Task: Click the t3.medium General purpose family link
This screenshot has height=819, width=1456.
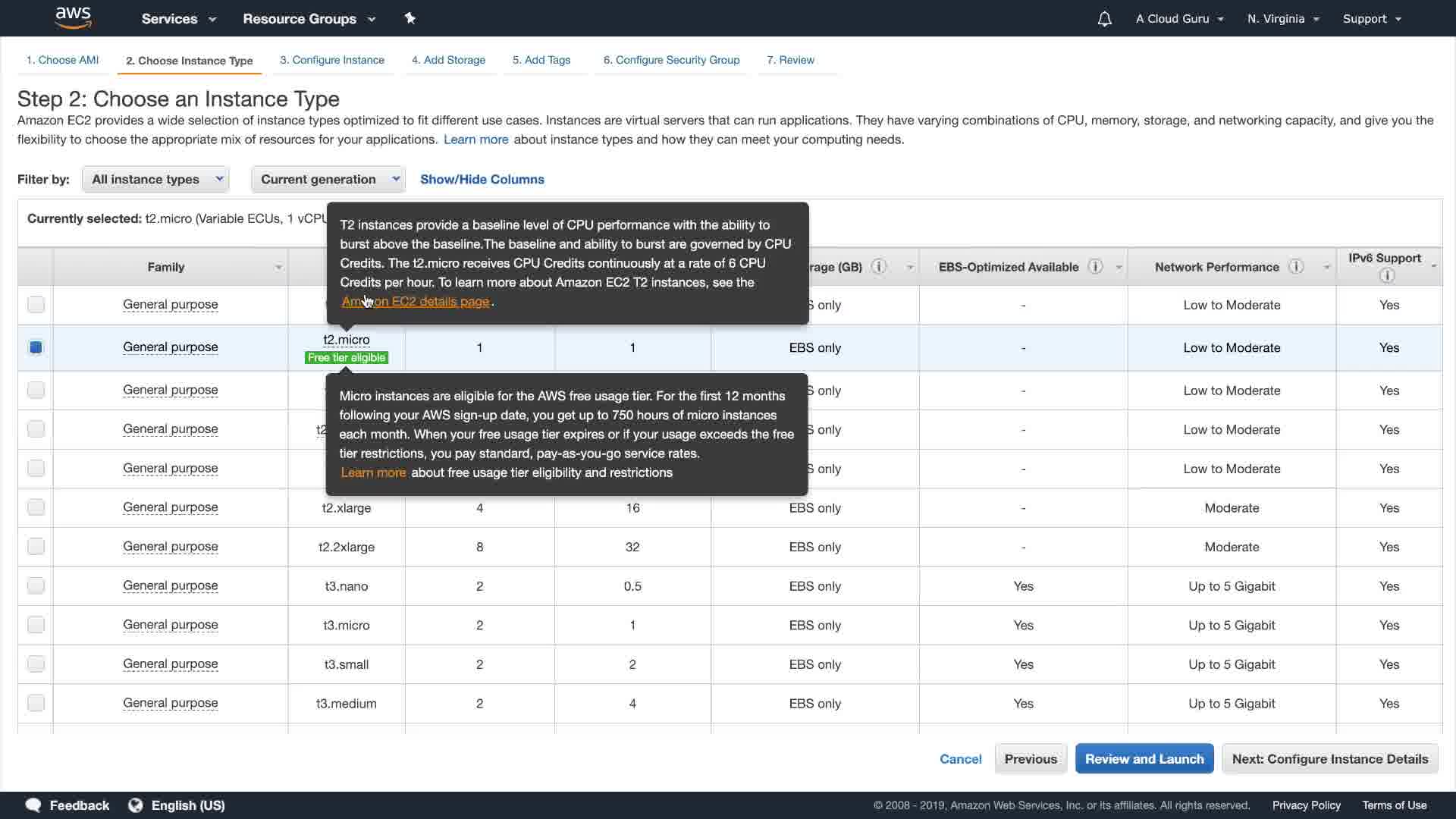Action: pos(170,703)
